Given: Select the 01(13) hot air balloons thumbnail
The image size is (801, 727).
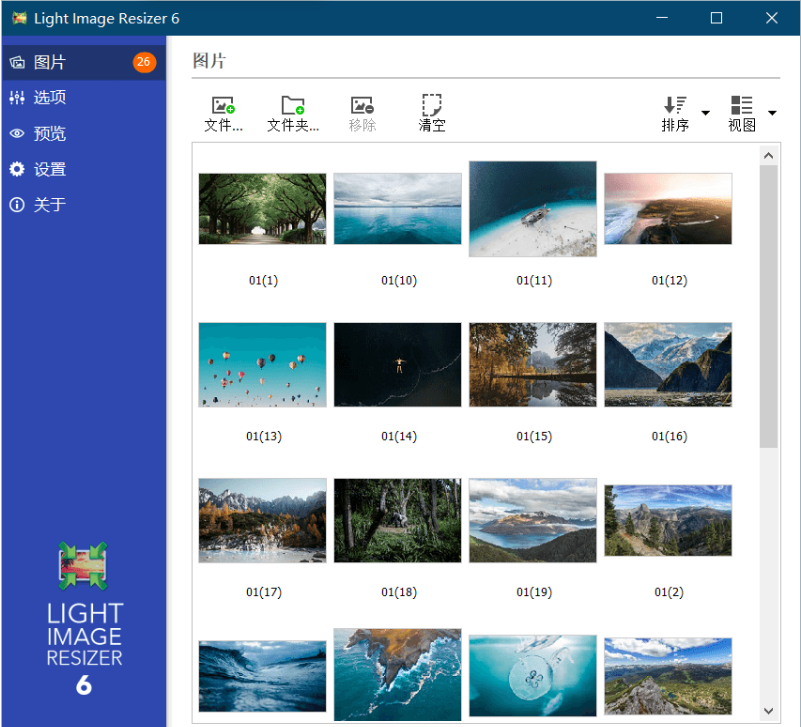Looking at the screenshot, I should 262,364.
